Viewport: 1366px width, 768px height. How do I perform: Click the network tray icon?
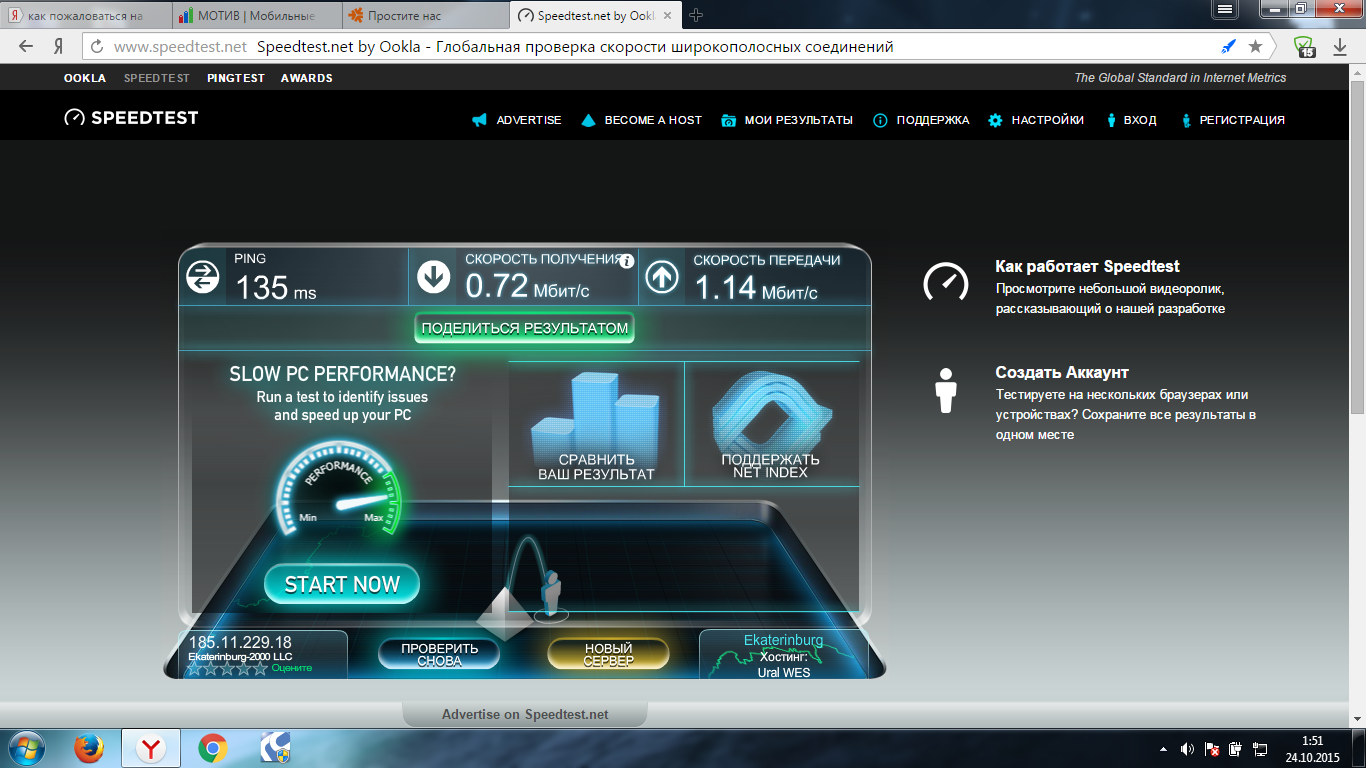(1261, 748)
